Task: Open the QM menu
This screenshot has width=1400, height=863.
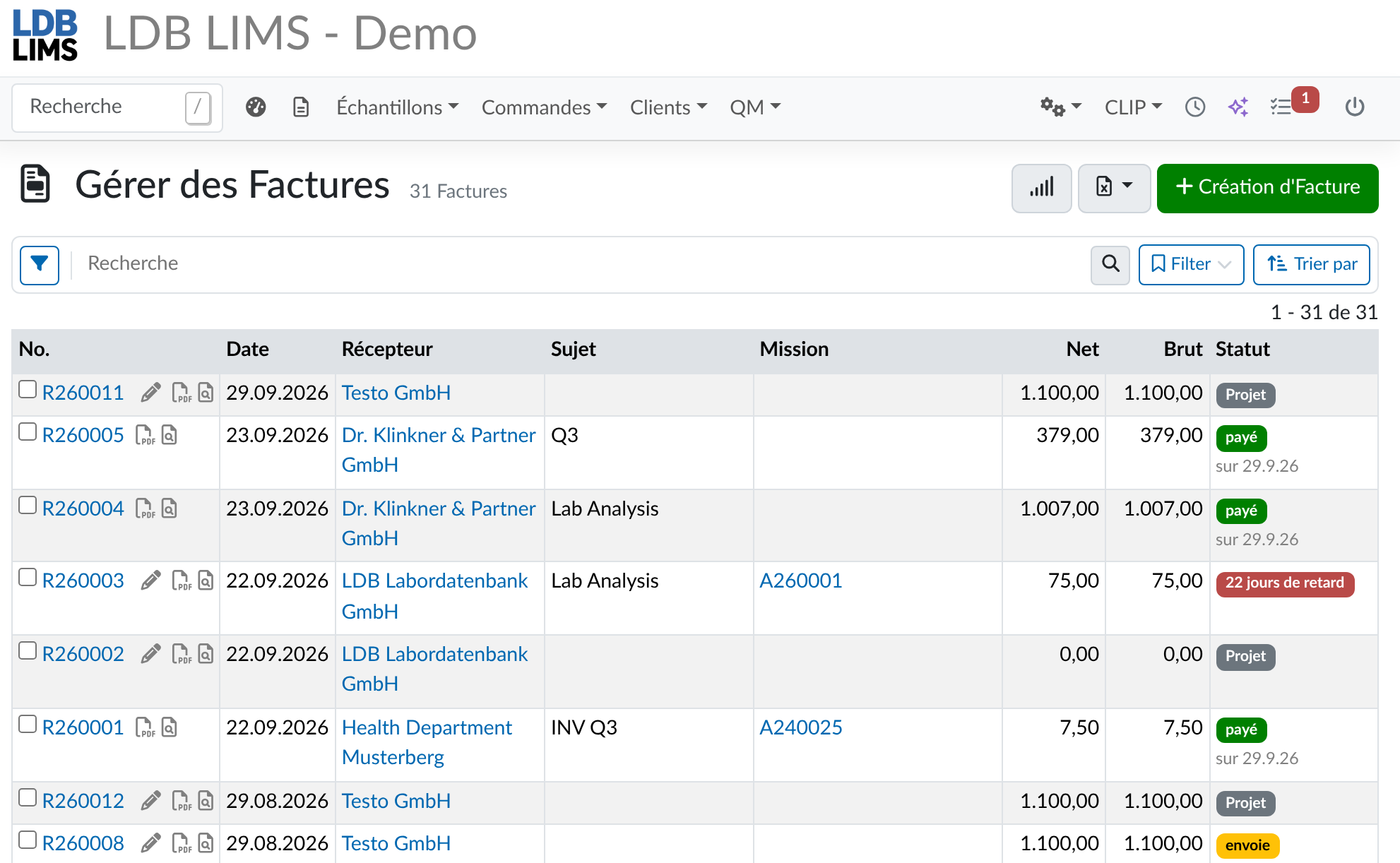Action: click(x=755, y=107)
